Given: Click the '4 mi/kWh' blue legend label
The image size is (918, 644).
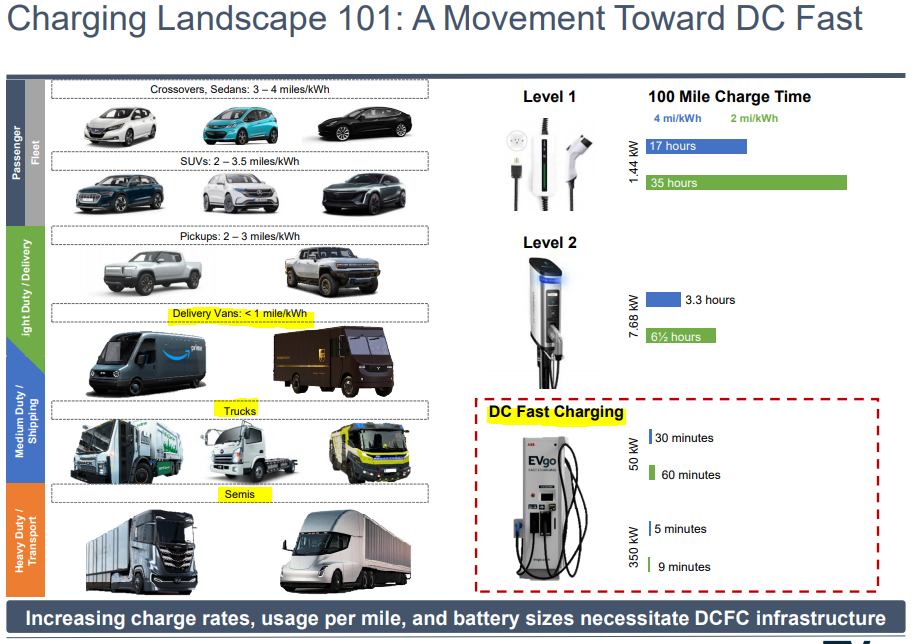Looking at the screenshot, I should tap(677, 118).
